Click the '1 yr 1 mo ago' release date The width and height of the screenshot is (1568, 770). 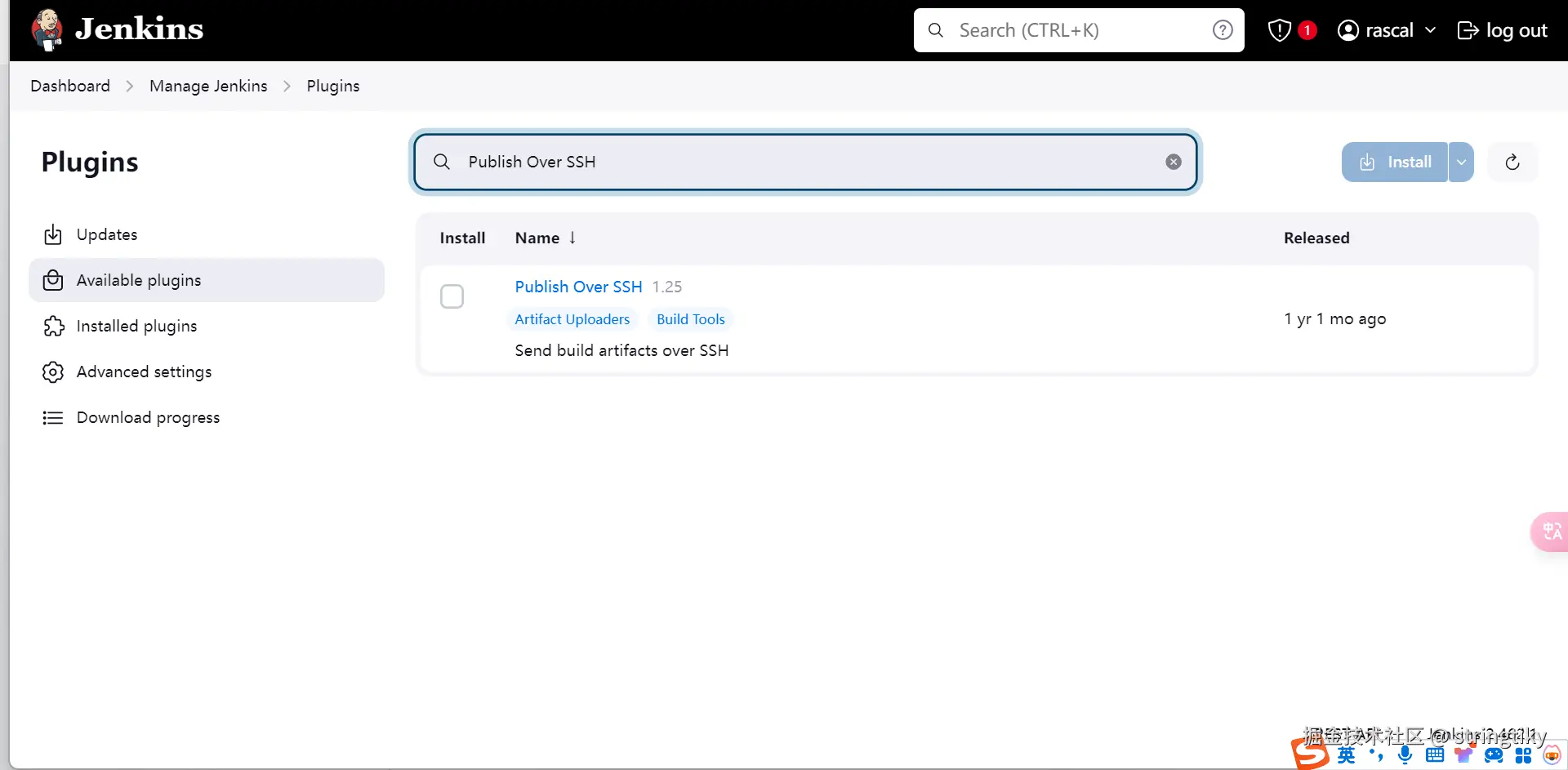1335,318
